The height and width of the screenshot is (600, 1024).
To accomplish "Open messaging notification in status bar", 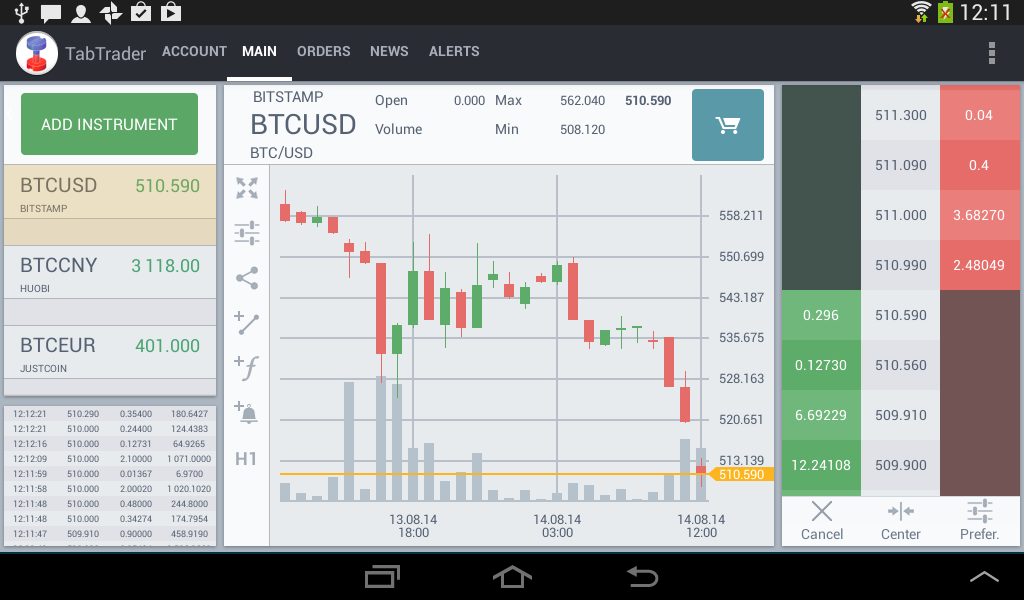I will click(x=50, y=12).
